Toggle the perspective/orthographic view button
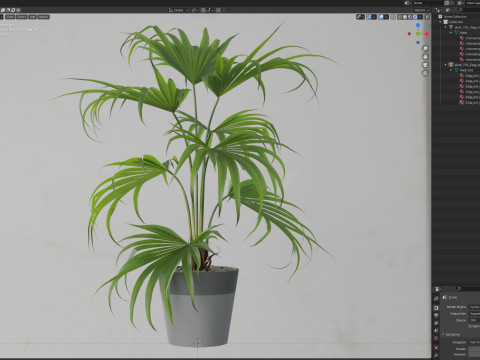Image resolution: width=480 pixels, height=360 pixels. click(425, 73)
